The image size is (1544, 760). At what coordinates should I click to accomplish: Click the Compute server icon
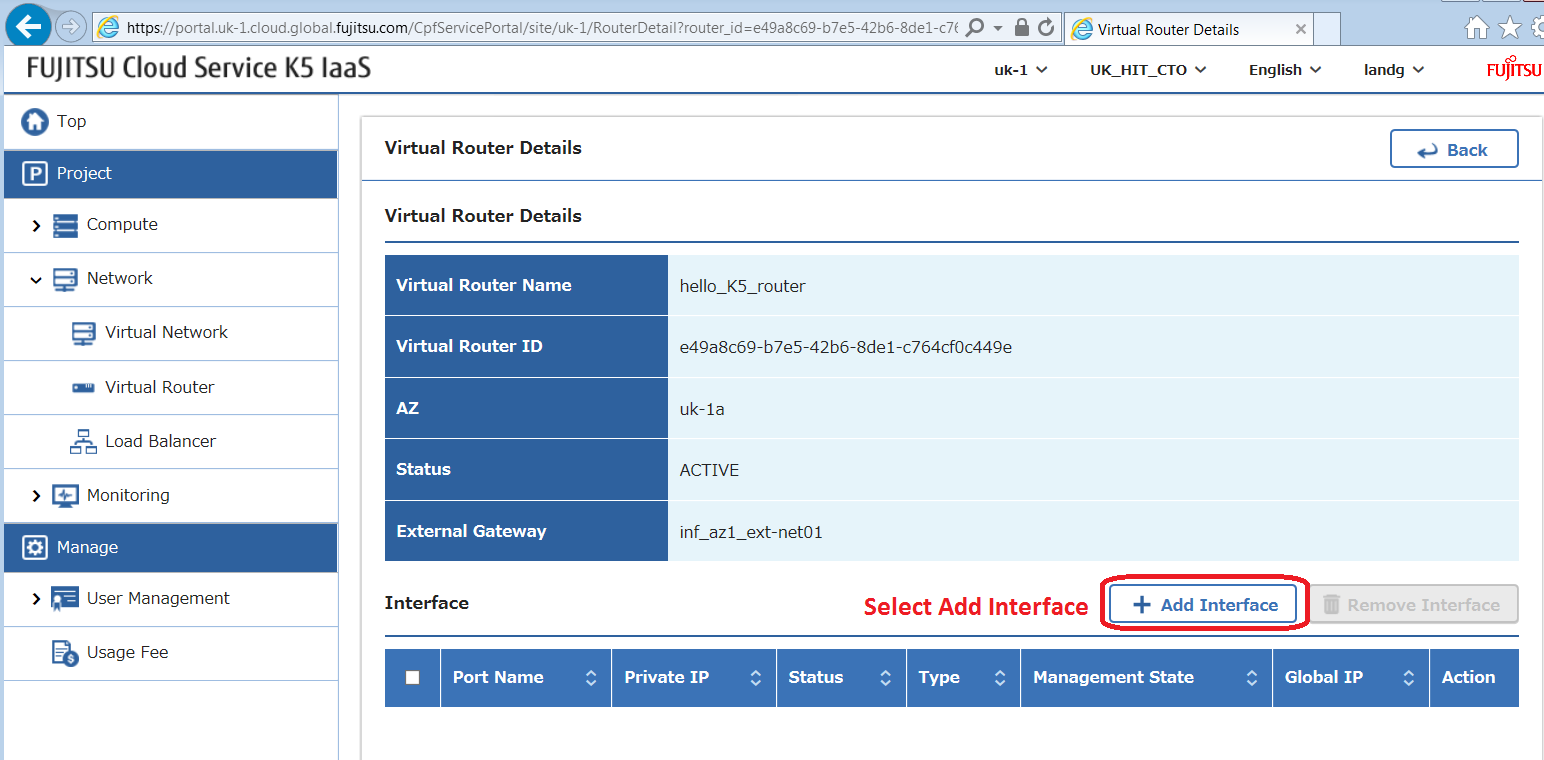click(x=65, y=225)
